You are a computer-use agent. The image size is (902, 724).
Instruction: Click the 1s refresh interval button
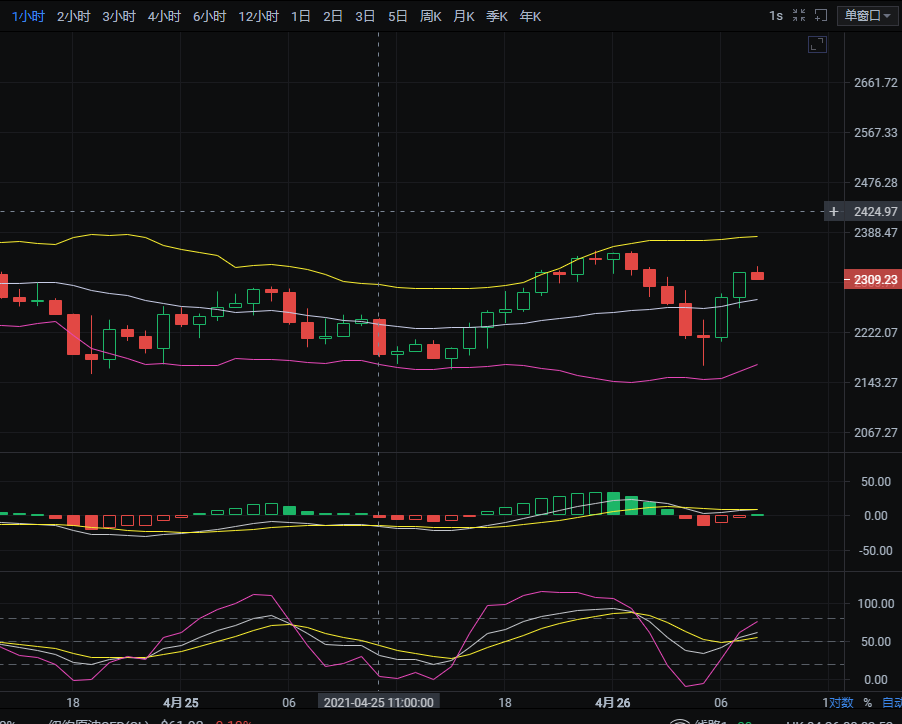point(776,16)
